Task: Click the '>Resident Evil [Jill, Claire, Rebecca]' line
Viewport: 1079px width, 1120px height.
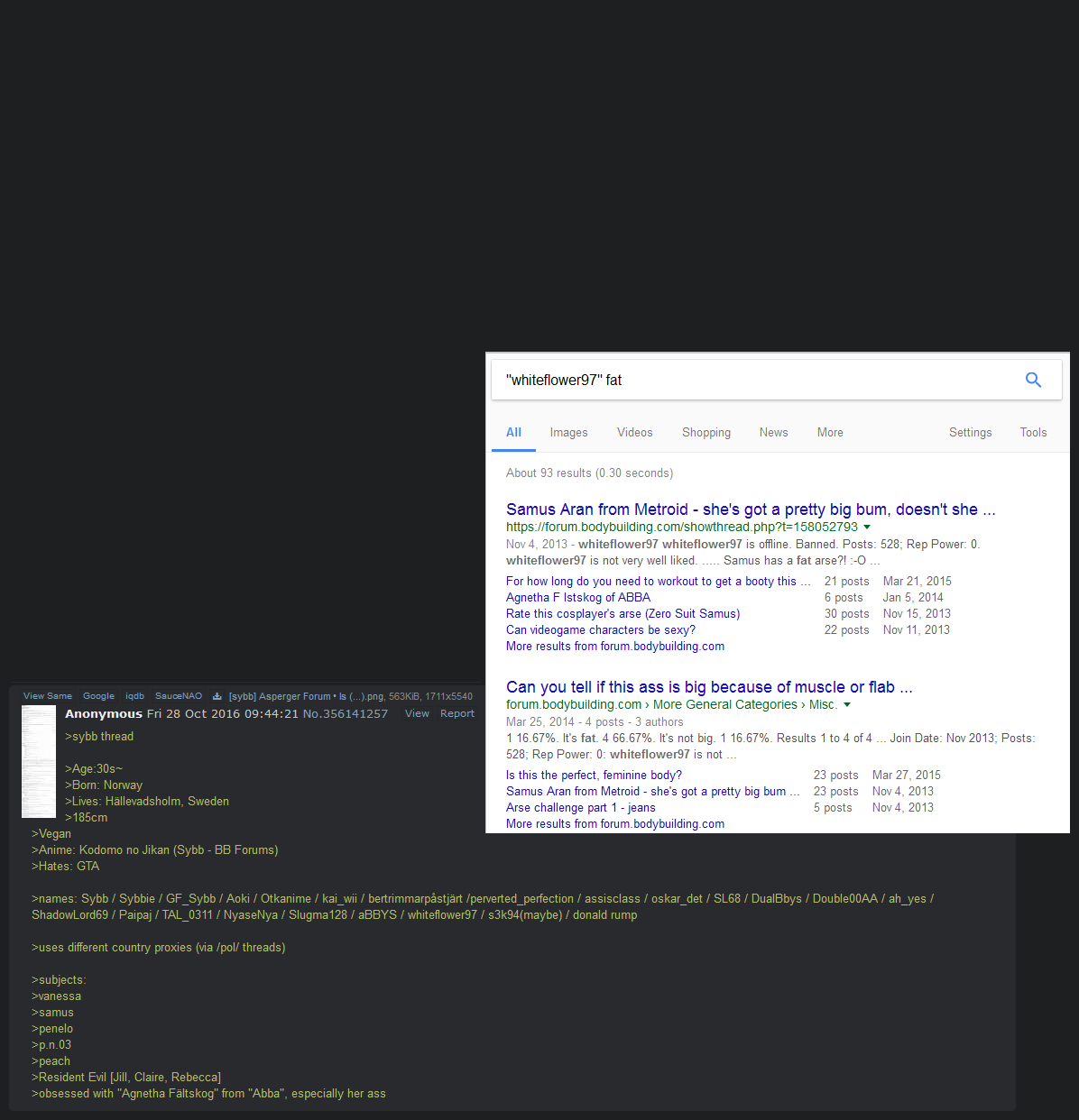Action: pos(126,1078)
